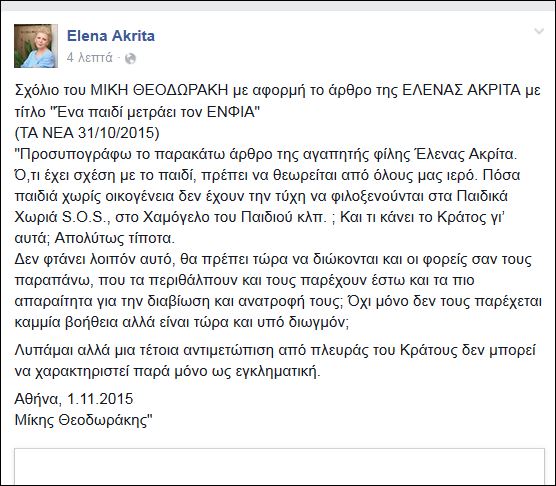
Task: Click 'ΜΙΚΗ ΘΕΟΔΩΡΑΚΗ' in the first line
Action: pos(159,90)
